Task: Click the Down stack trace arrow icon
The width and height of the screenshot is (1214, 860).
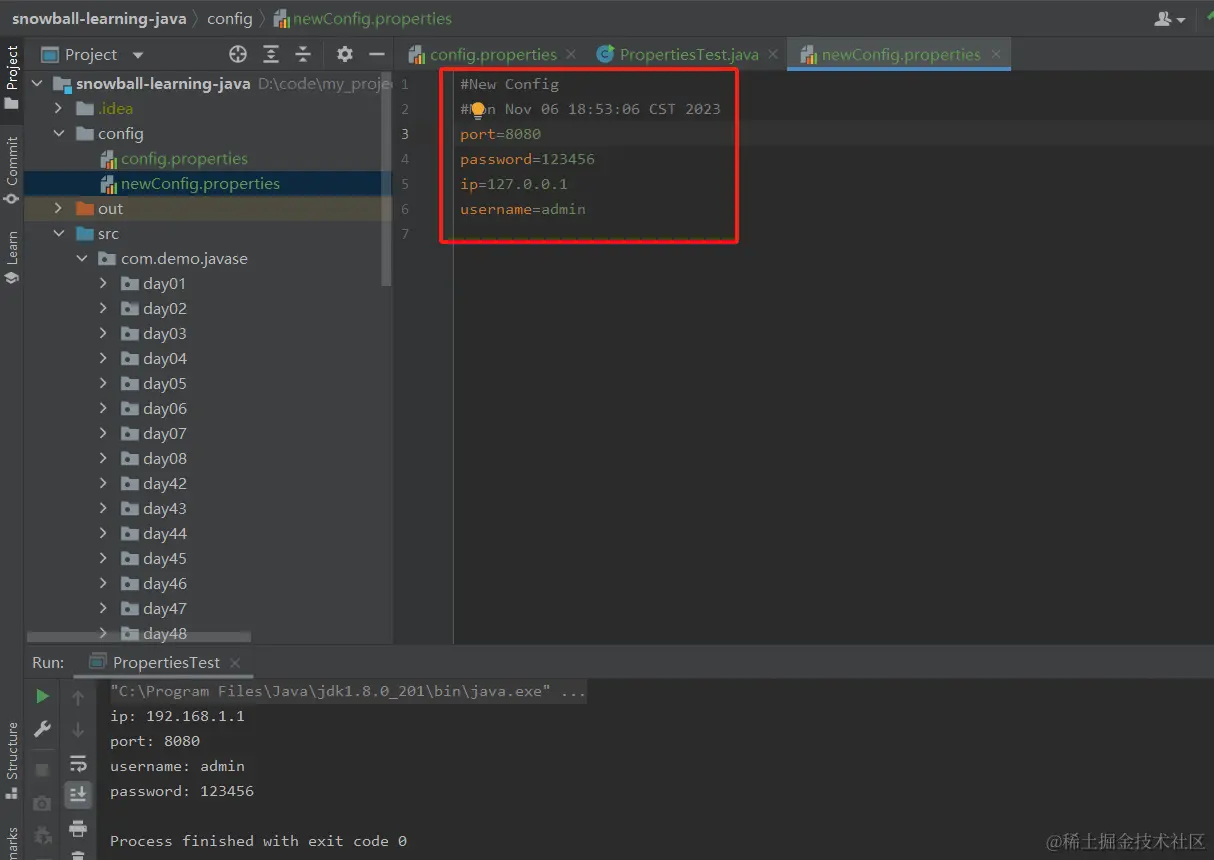Action: tap(78, 730)
